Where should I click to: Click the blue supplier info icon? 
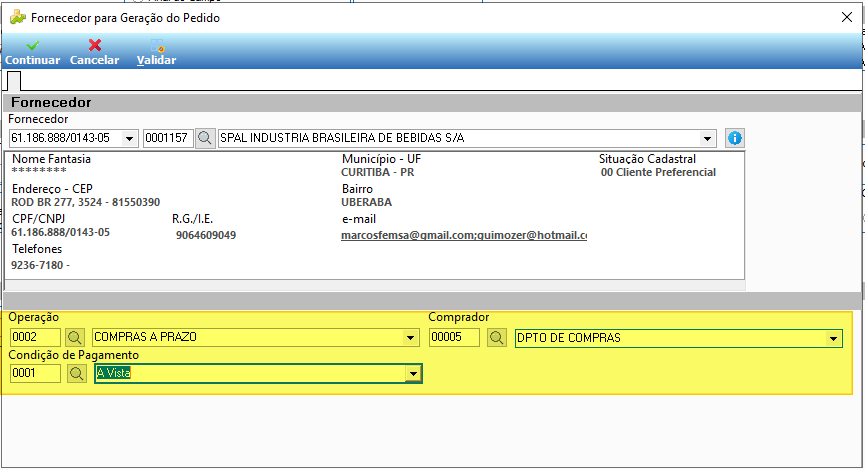pos(734,138)
